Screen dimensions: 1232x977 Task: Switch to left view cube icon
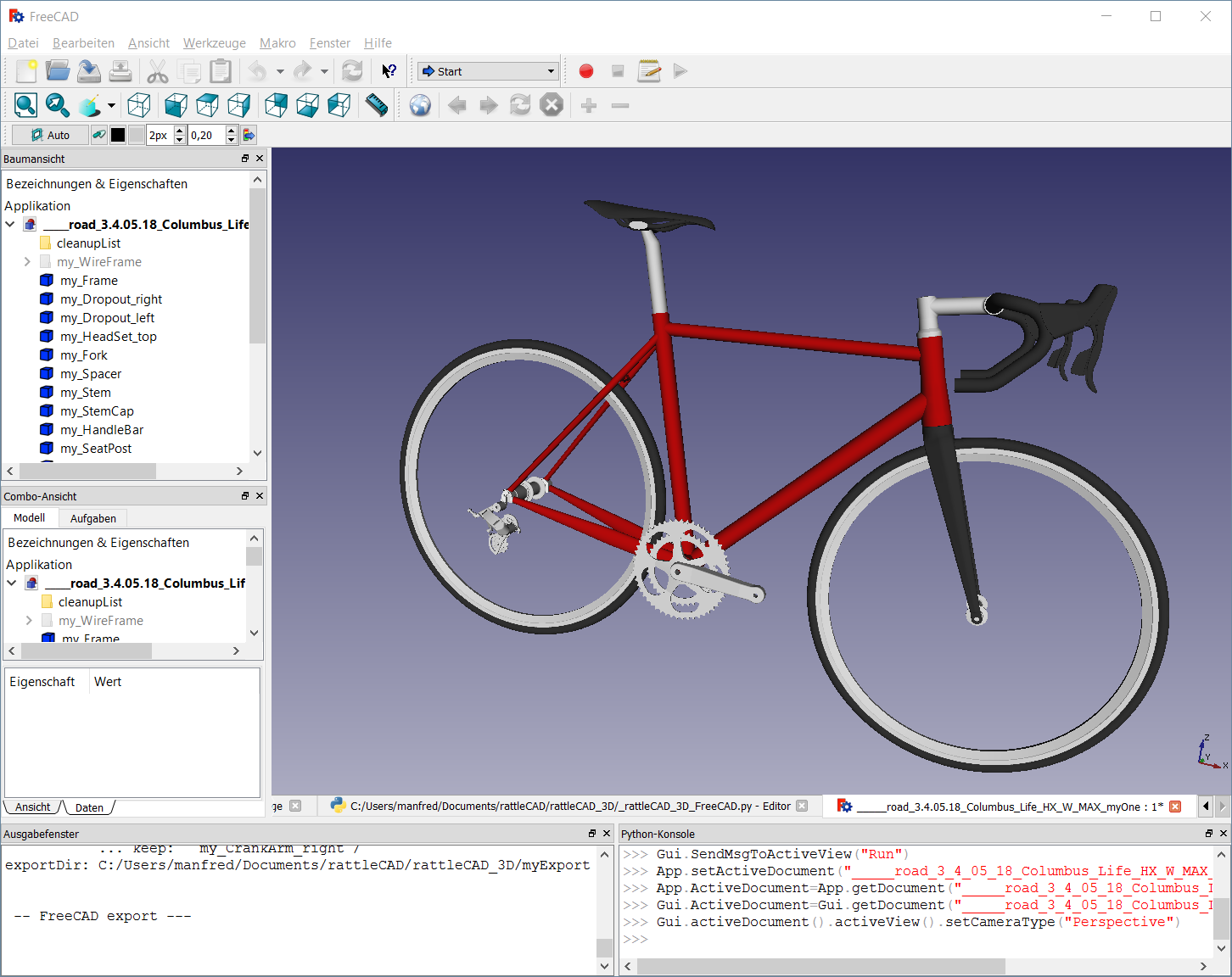click(339, 105)
